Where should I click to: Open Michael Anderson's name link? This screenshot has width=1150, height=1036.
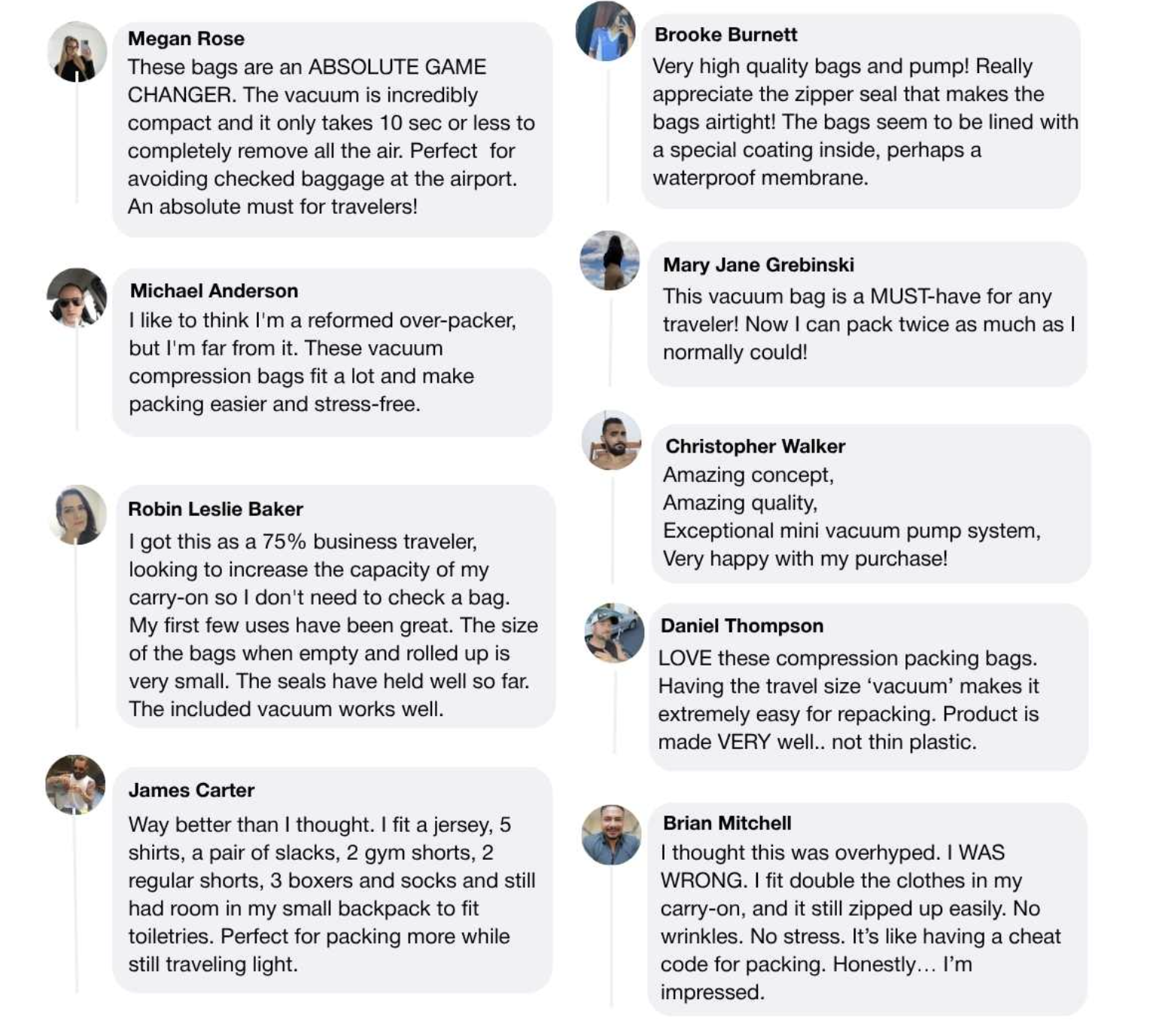pos(214,291)
